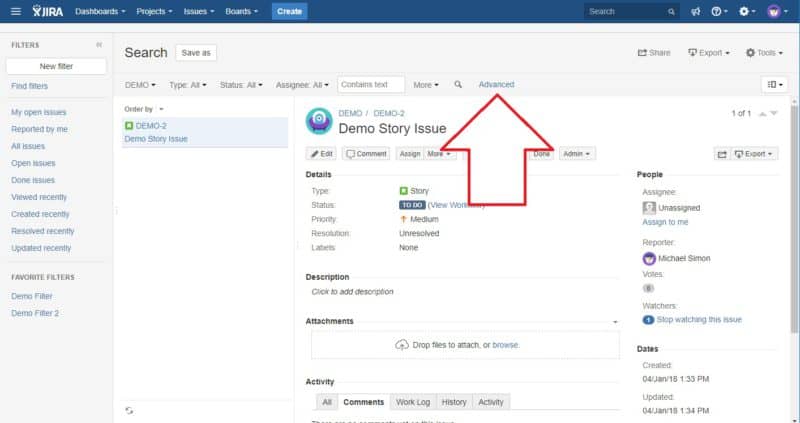
Task: Open Find filters link
Action: 30,86
